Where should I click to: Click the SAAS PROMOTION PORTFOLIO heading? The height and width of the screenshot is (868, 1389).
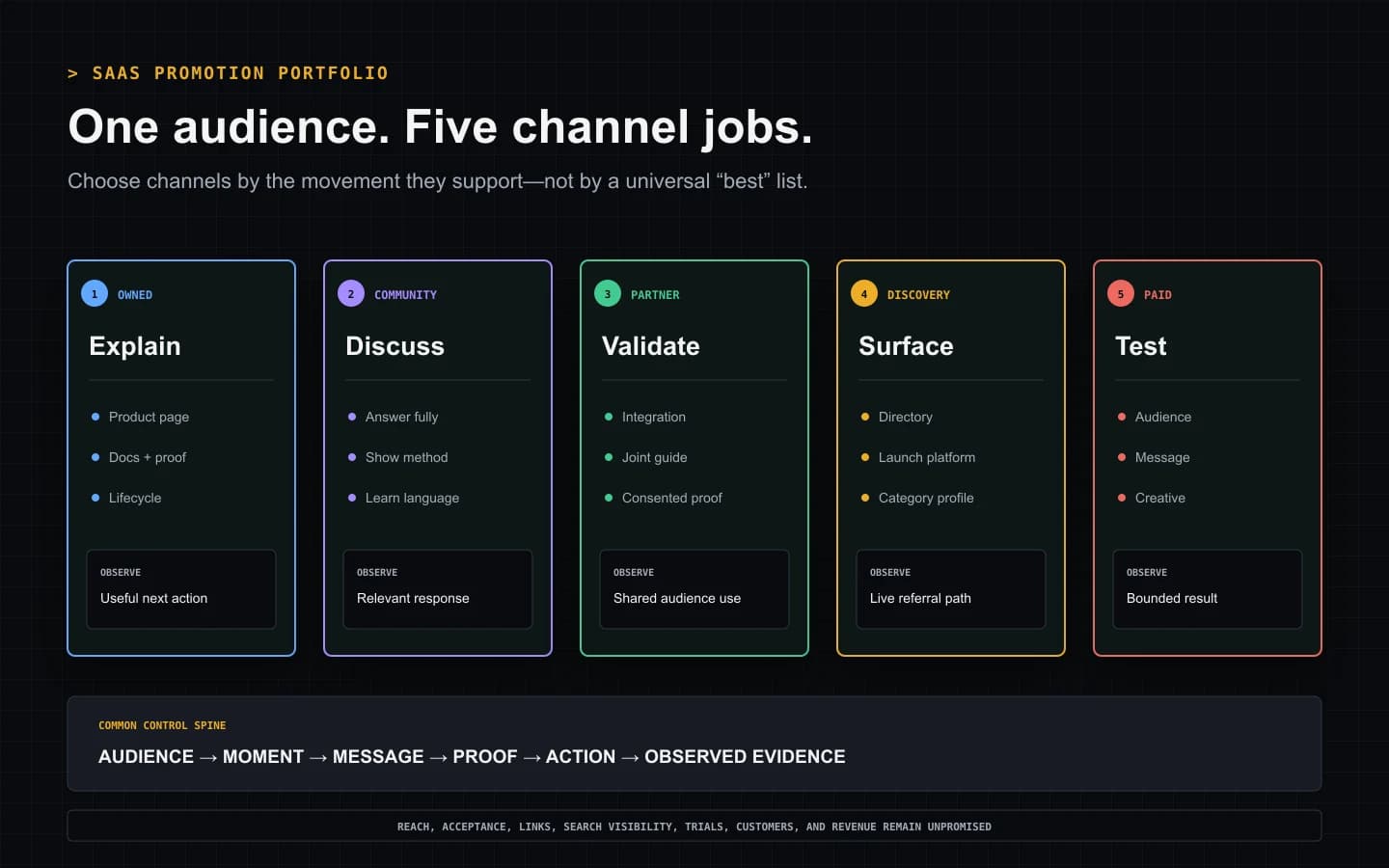tap(228, 73)
